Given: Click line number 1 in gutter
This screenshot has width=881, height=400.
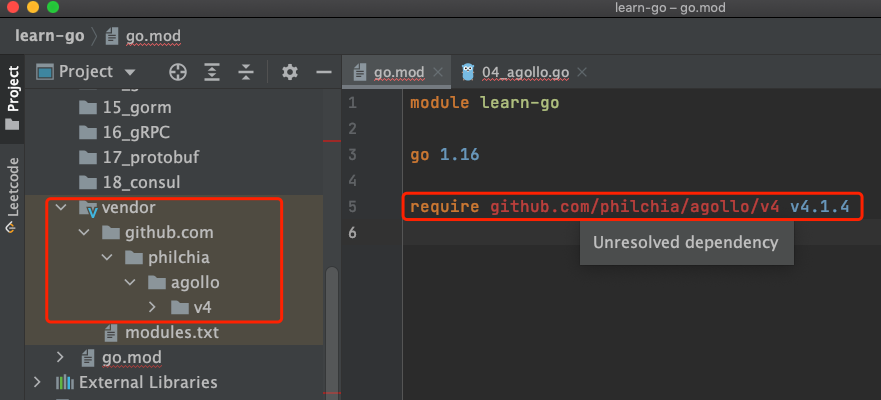Looking at the screenshot, I should tap(352, 103).
